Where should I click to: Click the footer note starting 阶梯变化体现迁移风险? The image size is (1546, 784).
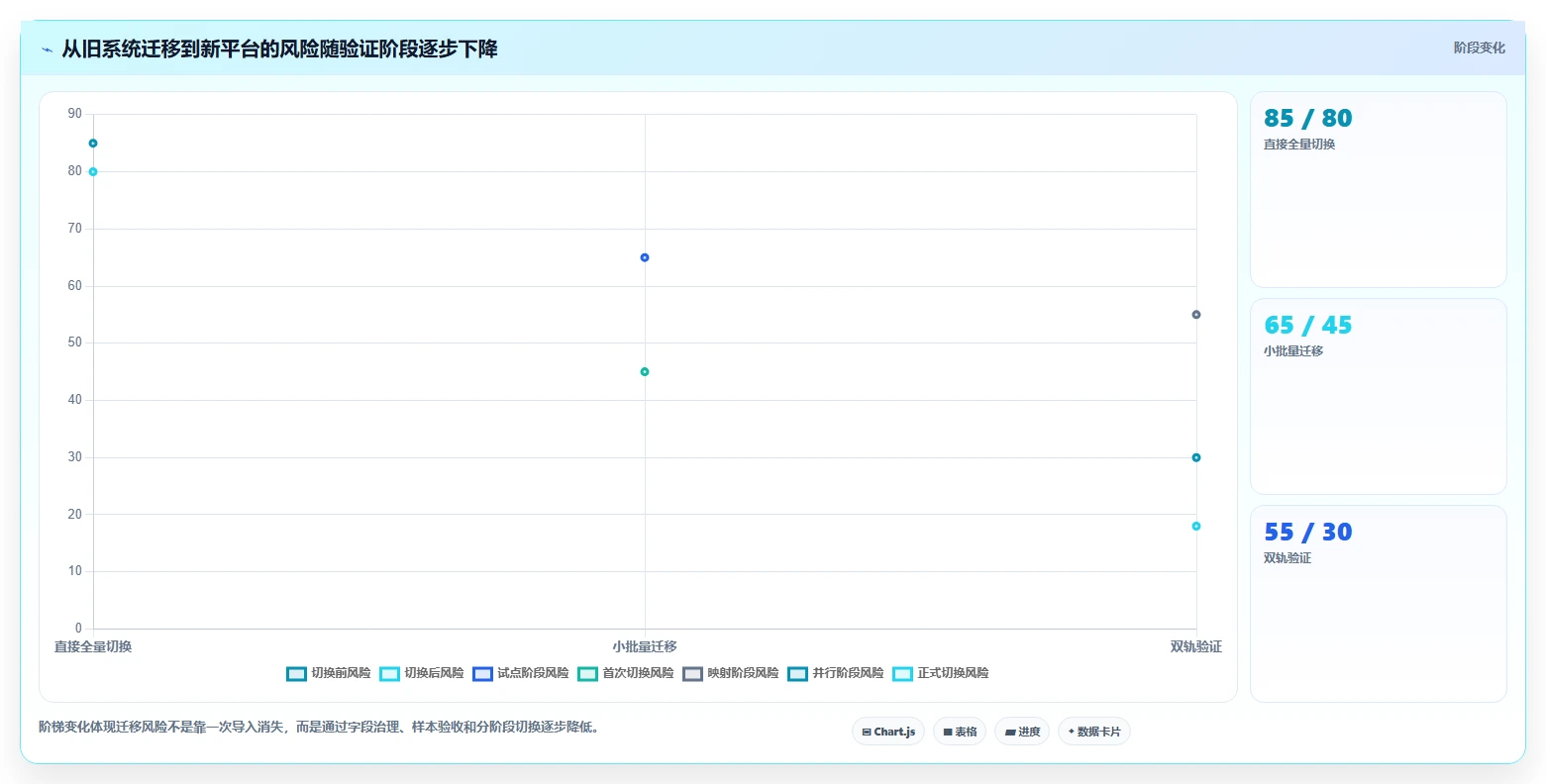click(319, 727)
